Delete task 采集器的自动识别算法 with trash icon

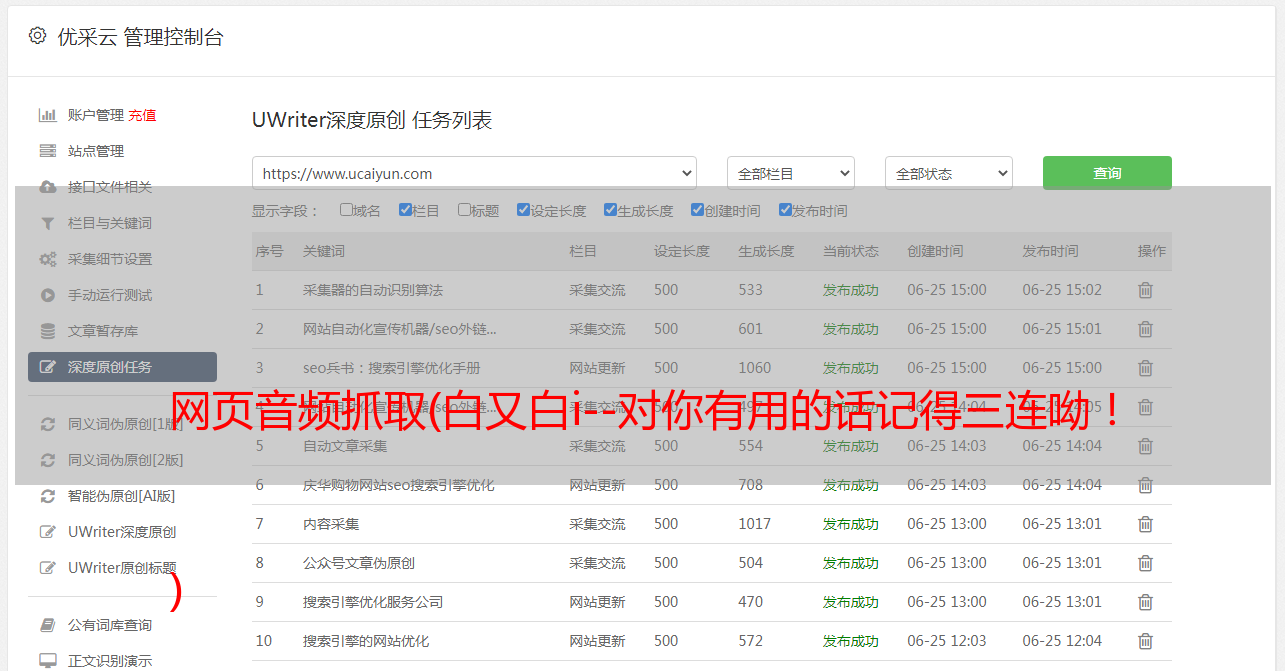pos(1145,290)
